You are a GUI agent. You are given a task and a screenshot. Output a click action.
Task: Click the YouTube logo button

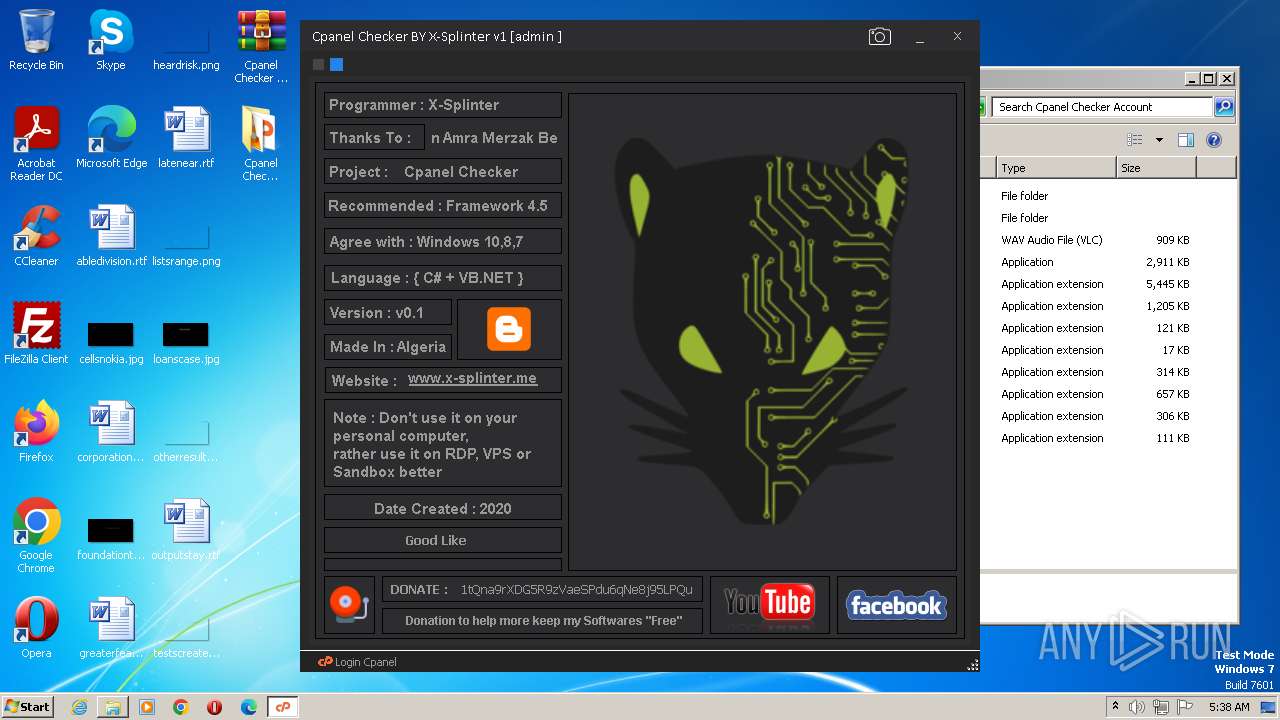click(x=769, y=604)
